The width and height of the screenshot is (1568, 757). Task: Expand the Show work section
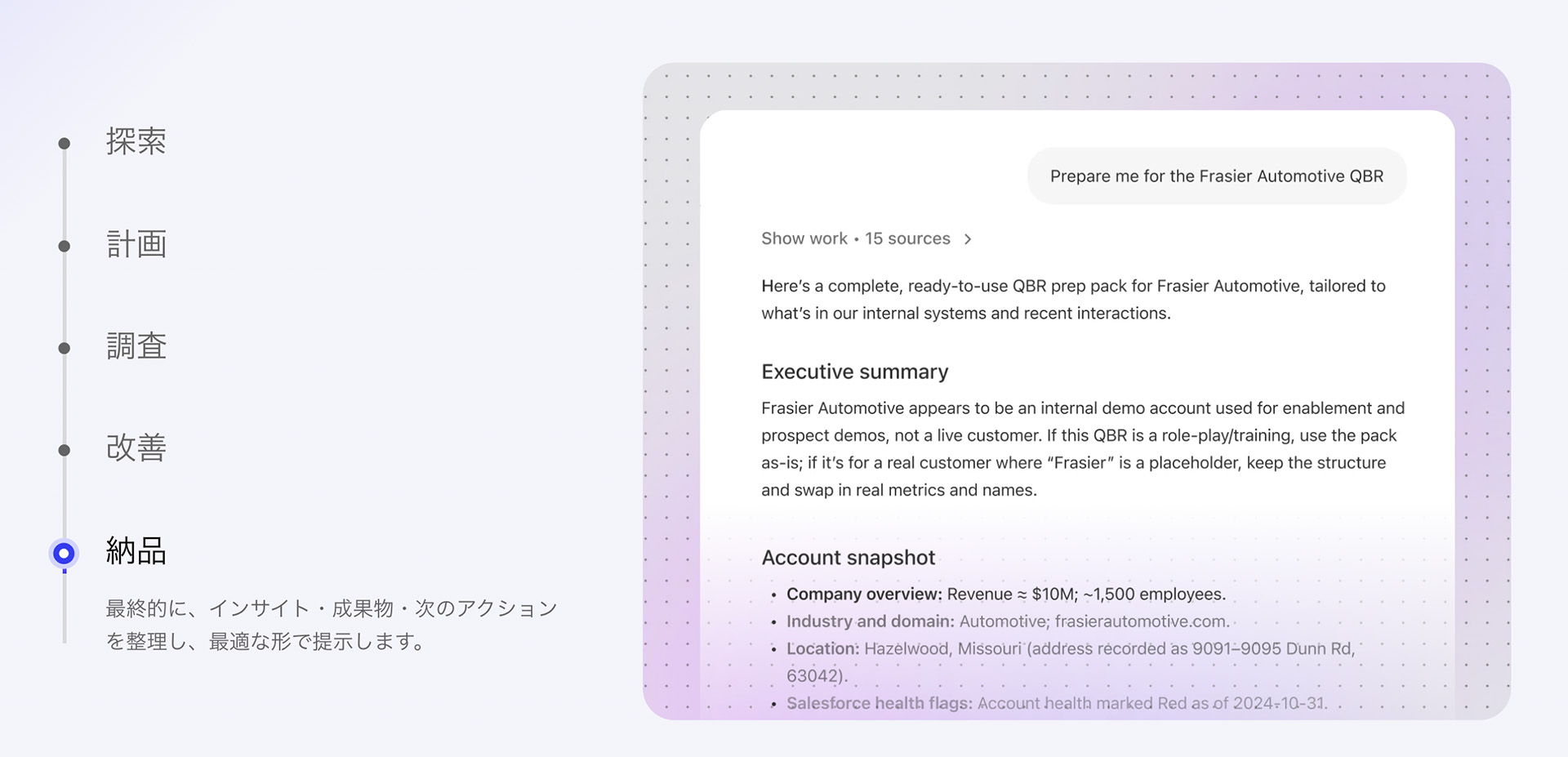click(x=804, y=238)
